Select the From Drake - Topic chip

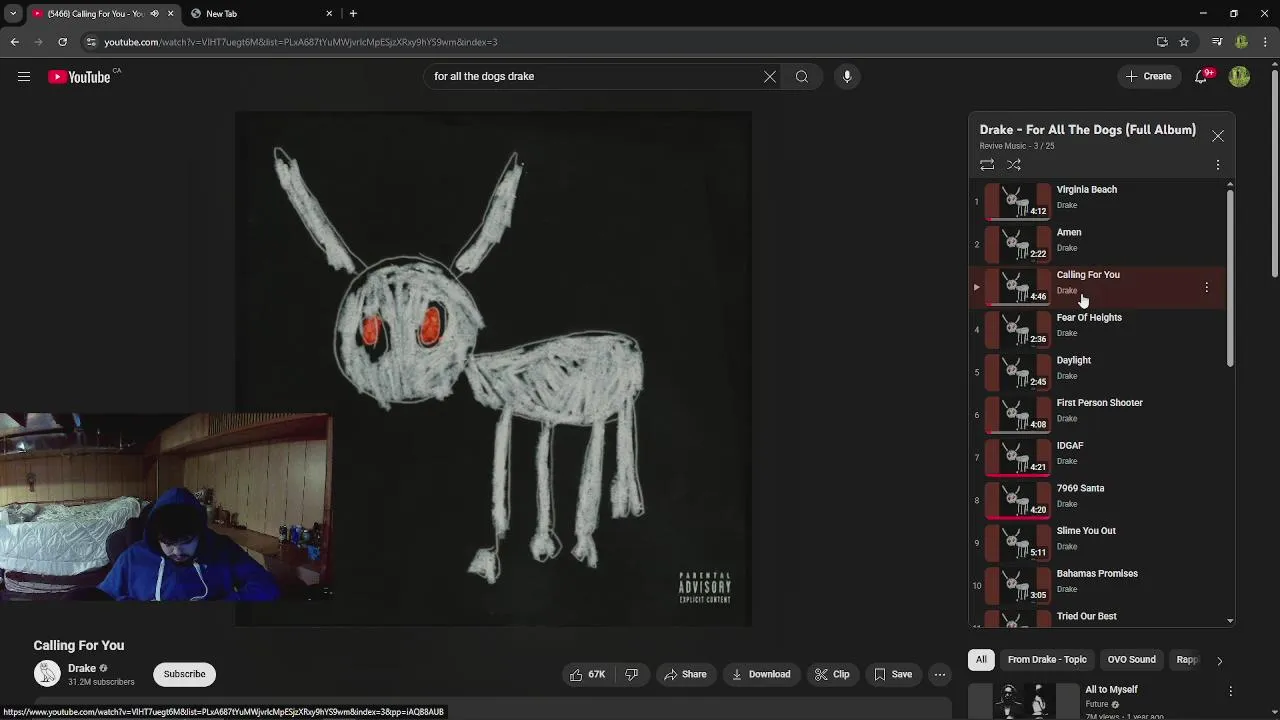point(1047,660)
